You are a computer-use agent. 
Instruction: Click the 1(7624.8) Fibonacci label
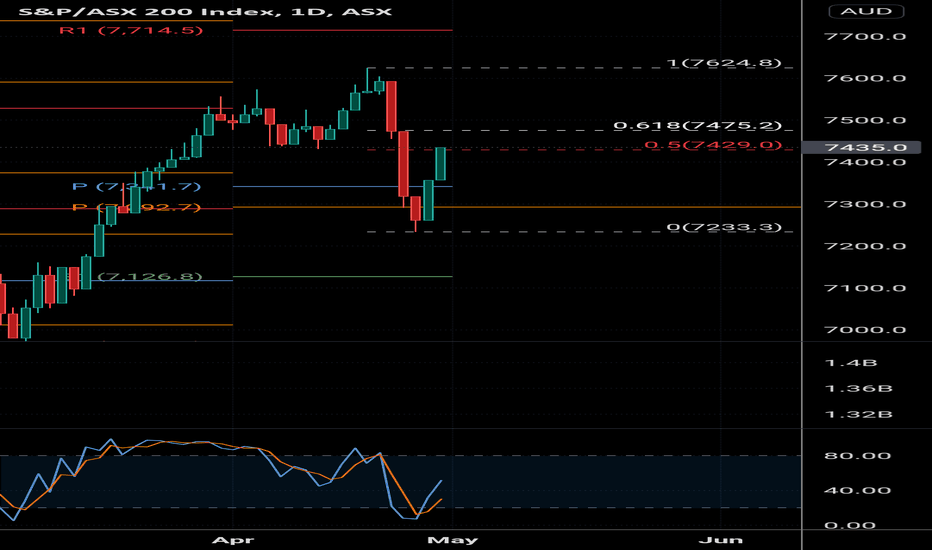tap(724, 62)
